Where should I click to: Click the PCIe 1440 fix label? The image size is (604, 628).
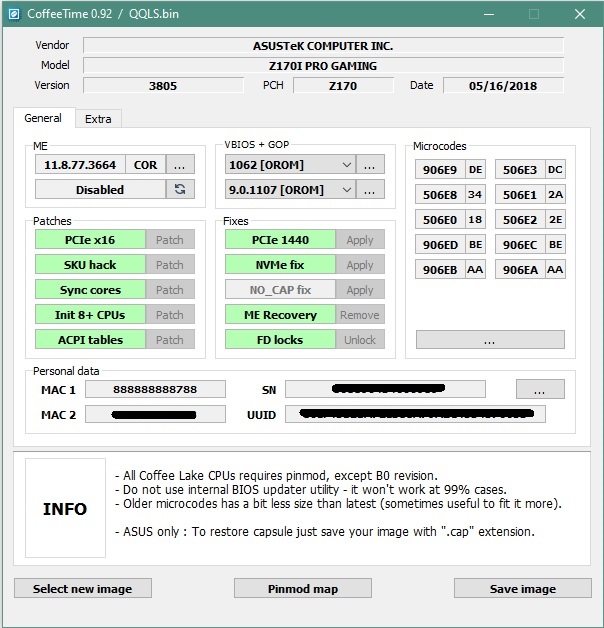(280, 240)
